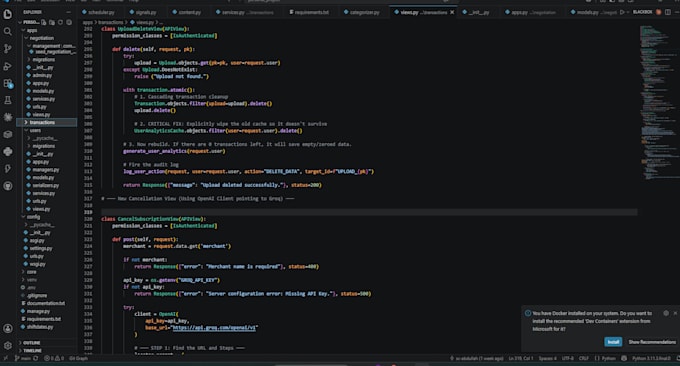The height and width of the screenshot is (366, 680).
Task: Synchronize changes with the status bar sync icon
Action: [x=36, y=359]
